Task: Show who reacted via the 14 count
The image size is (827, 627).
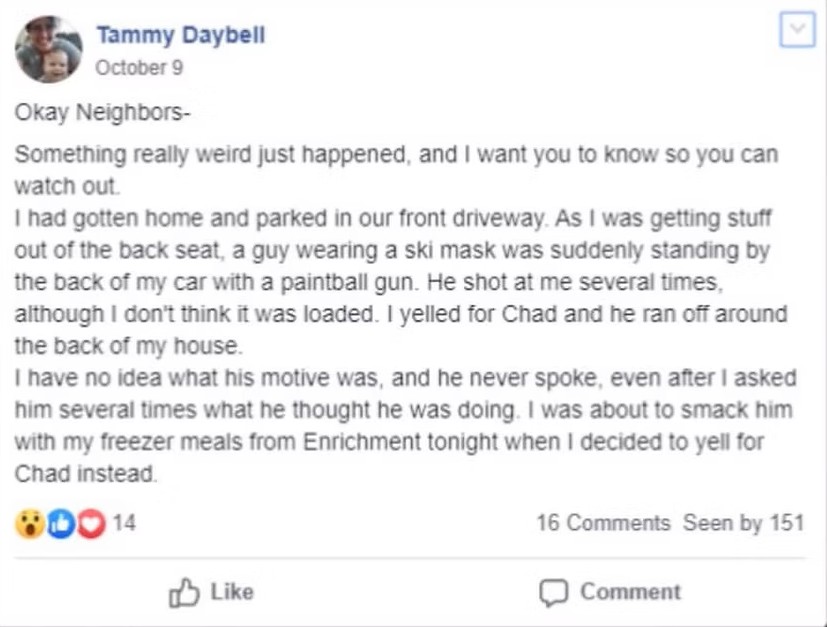Action: coord(123,523)
